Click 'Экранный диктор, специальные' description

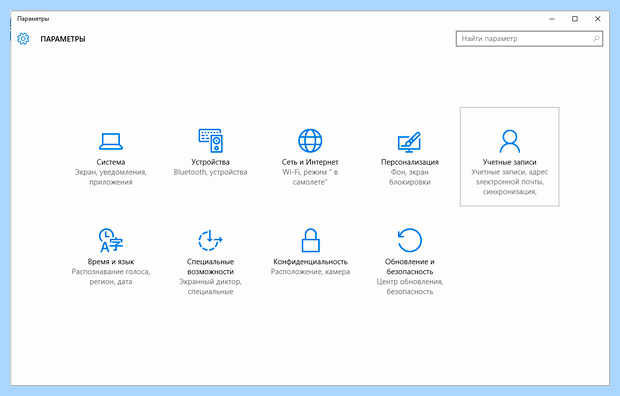click(x=210, y=287)
